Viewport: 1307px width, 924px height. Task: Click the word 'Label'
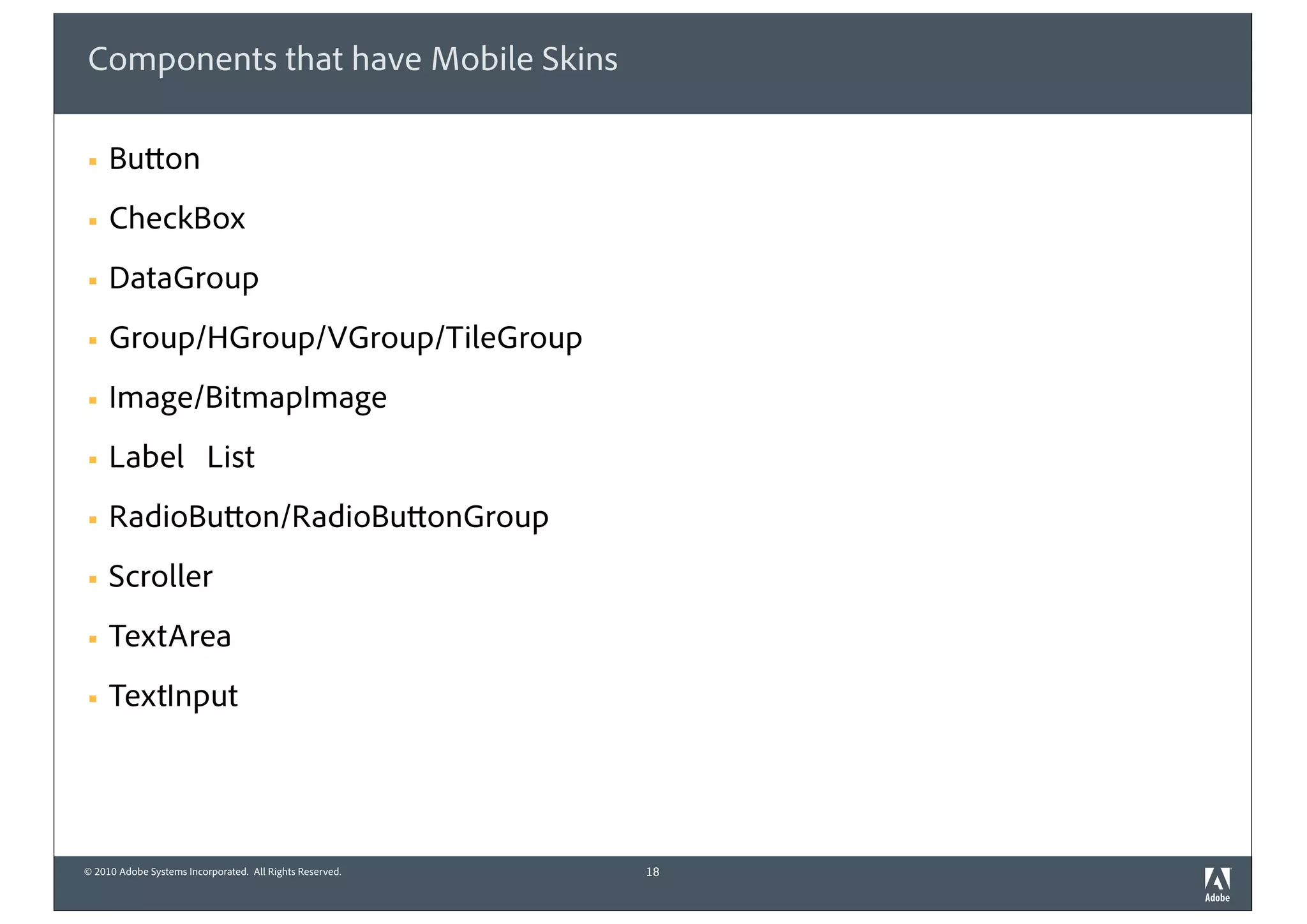coord(146,458)
